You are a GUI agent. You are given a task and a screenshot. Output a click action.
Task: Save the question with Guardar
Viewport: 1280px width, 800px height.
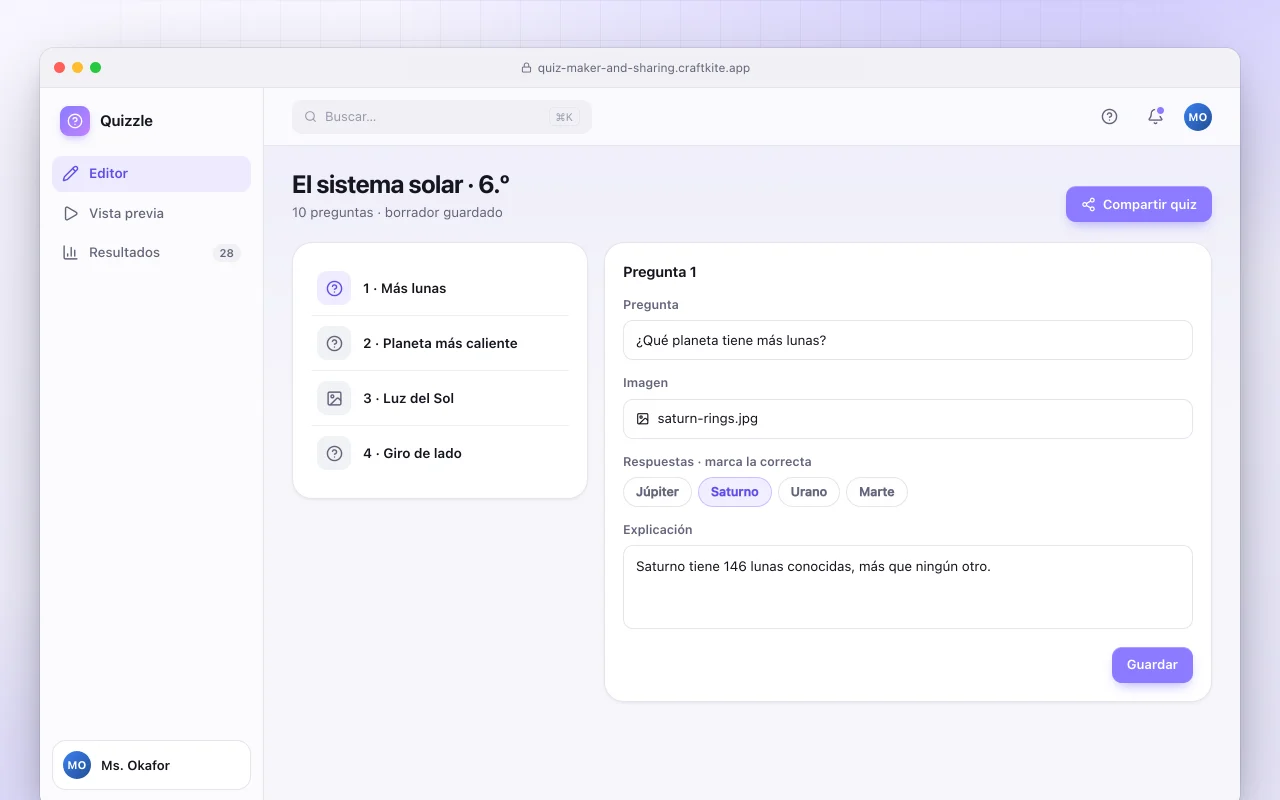1152,665
